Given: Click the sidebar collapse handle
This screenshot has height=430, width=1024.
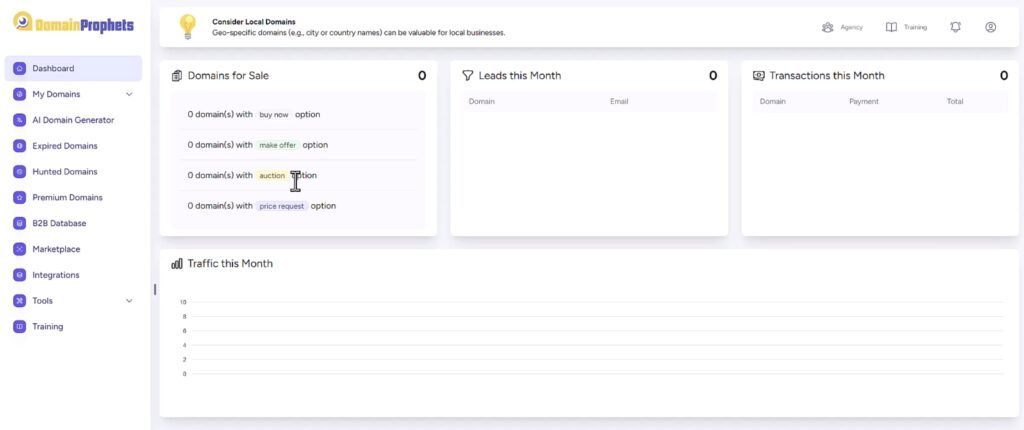Looking at the screenshot, I should [x=155, y=289].
